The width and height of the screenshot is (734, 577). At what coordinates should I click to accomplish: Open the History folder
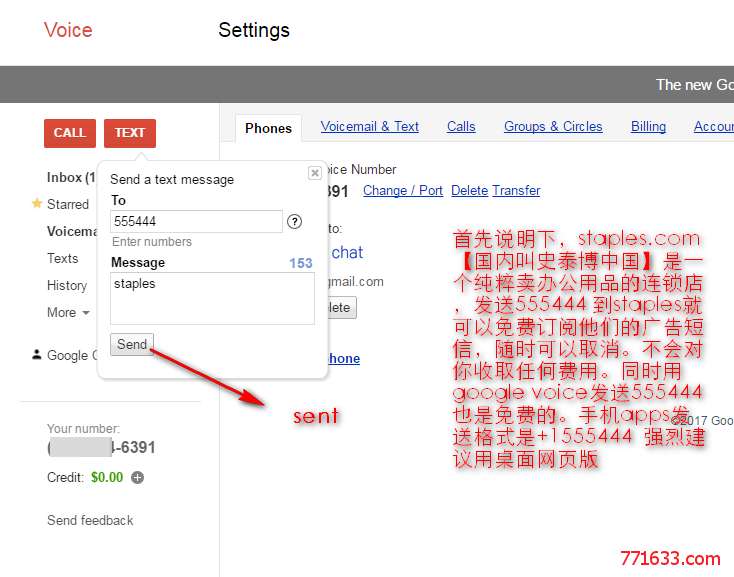(x=67, y=285)
